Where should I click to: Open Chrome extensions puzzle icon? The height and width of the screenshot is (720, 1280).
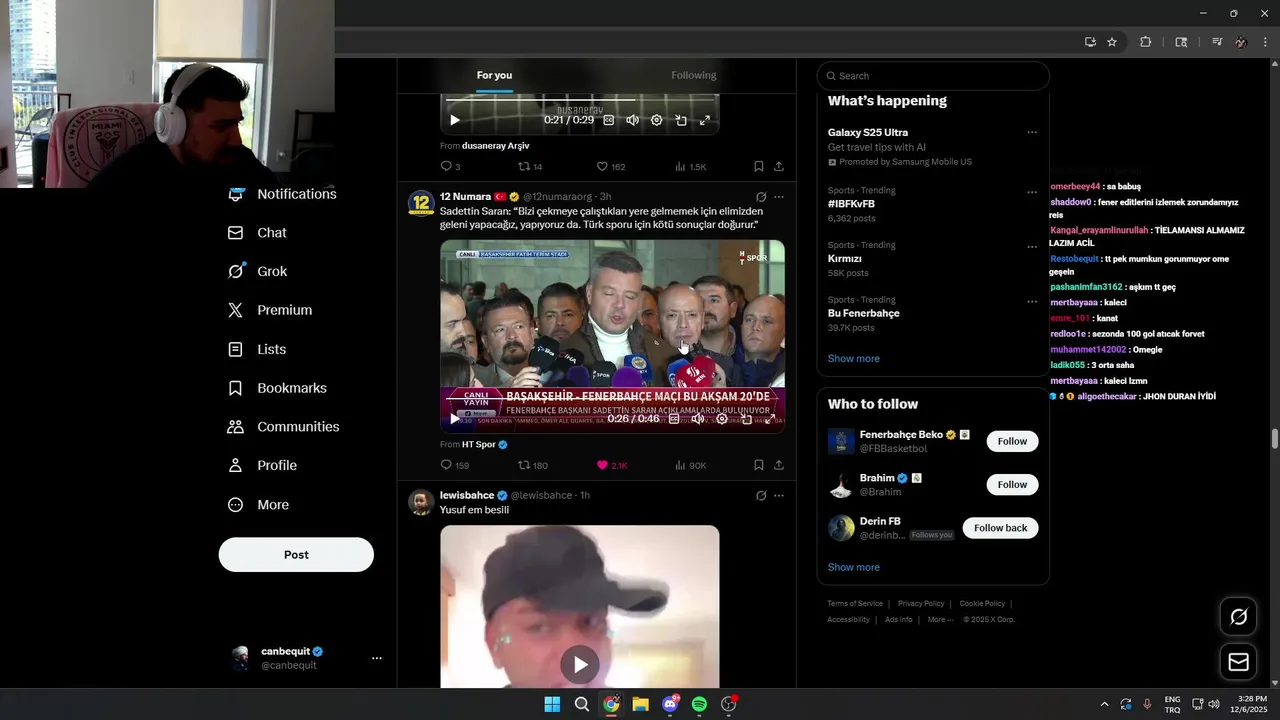coord(1146,42)
